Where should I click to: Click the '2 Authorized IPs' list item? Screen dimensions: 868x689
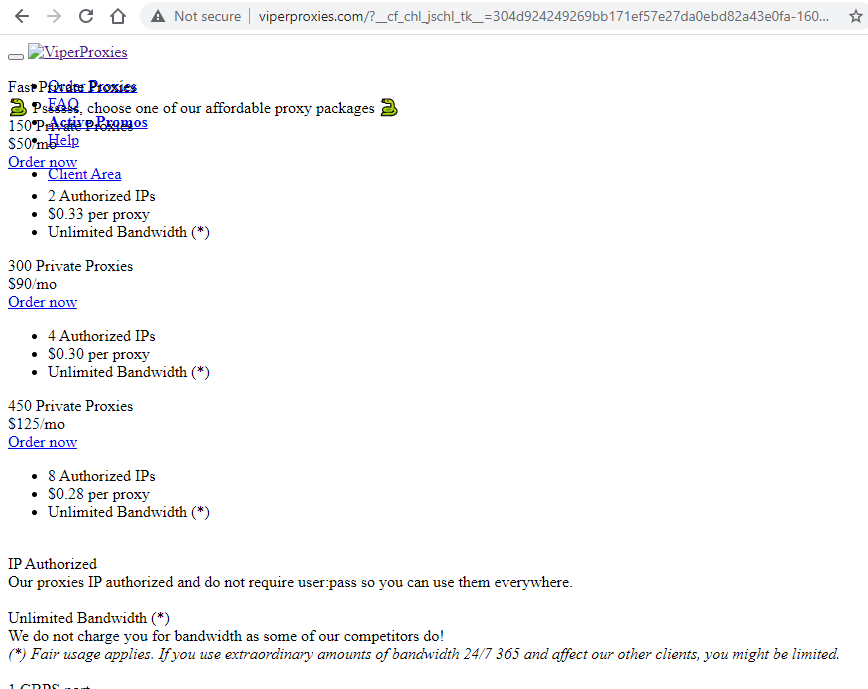102,196
